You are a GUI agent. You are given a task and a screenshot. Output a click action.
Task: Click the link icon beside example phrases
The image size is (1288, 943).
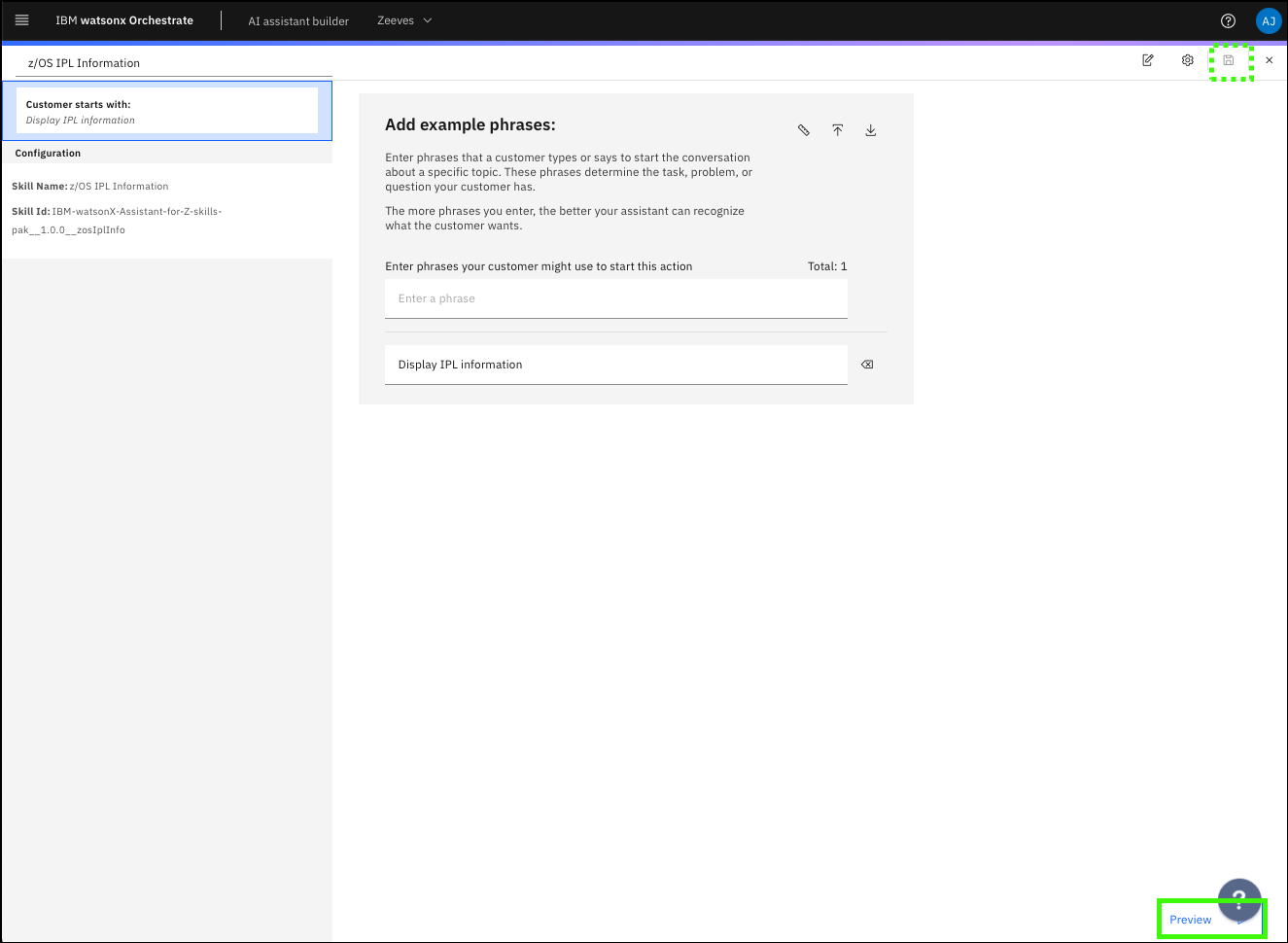click(x=804, y=130)
